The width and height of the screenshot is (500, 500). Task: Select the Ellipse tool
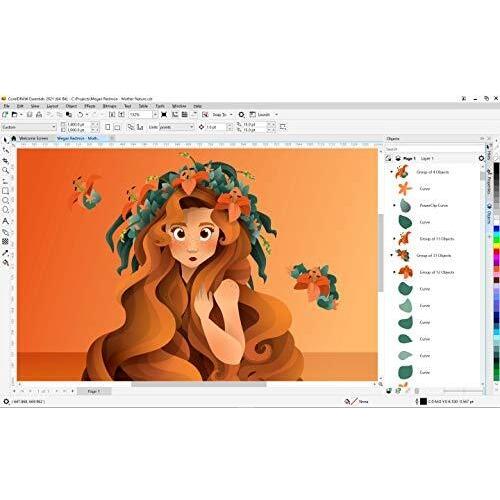coord(6,200)
